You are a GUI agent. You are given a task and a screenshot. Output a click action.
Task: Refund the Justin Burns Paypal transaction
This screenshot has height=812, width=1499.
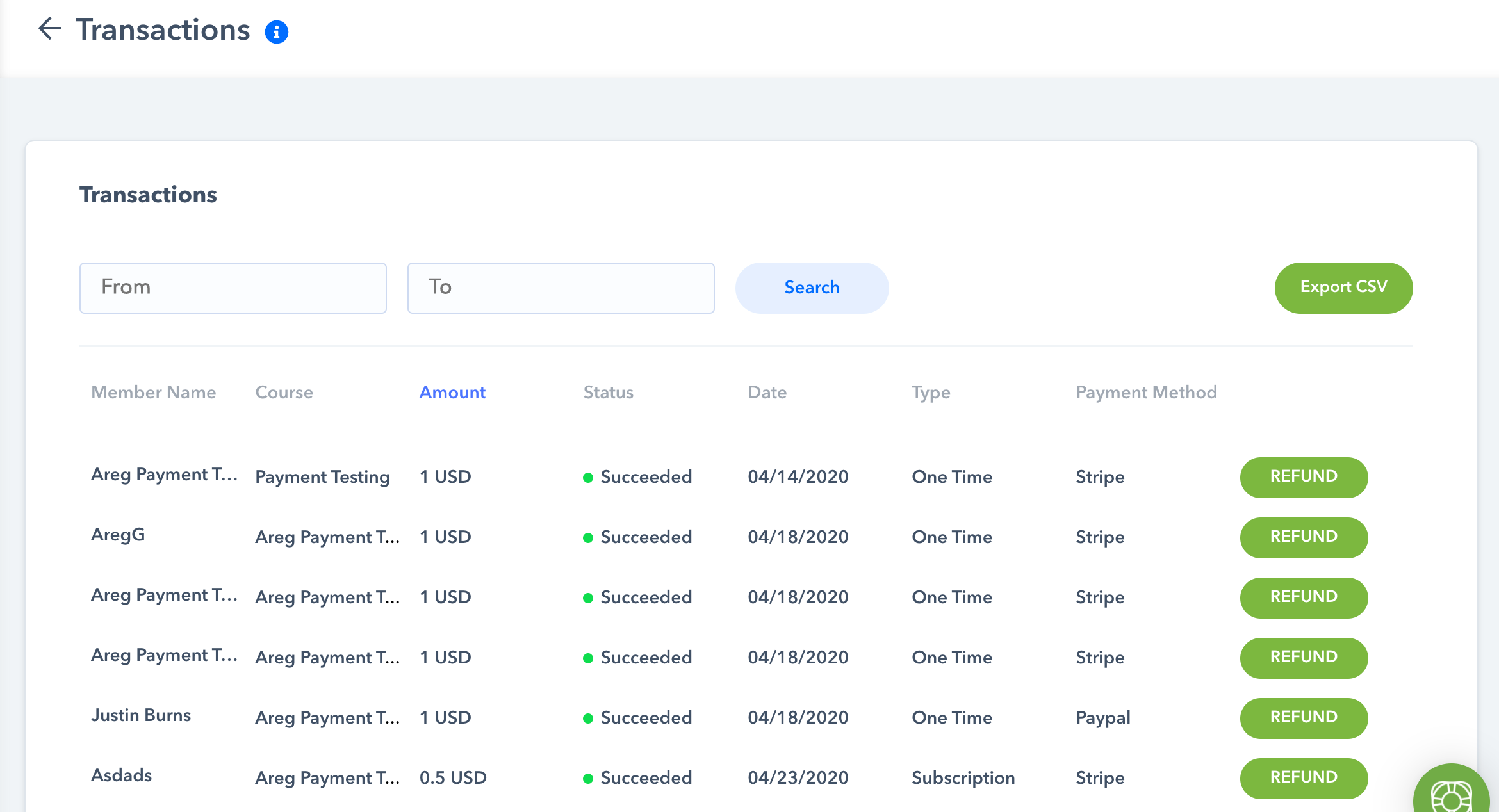coord(1304,718)
